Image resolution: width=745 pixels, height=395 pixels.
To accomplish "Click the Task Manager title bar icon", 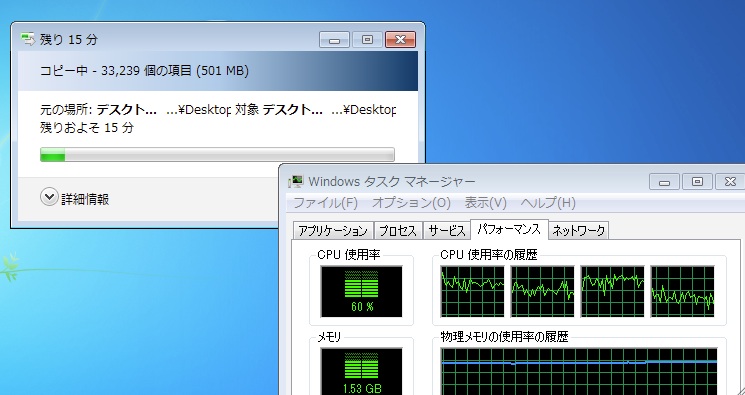I will (x=296, y=181).
